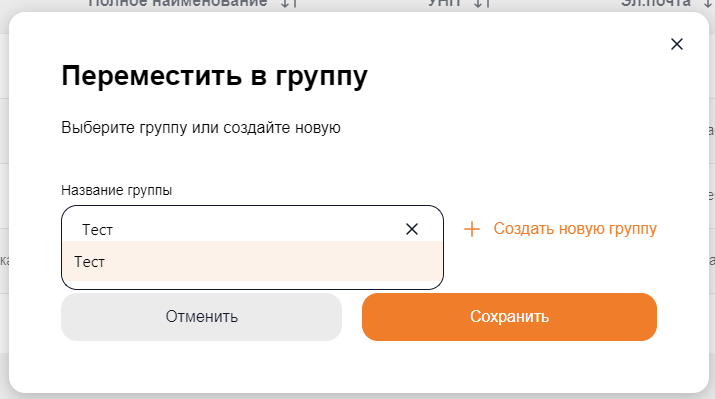This screenshot has height=399, width=715.
Task: Click the plus icon for new group
Action: click(x=472, y=229)
